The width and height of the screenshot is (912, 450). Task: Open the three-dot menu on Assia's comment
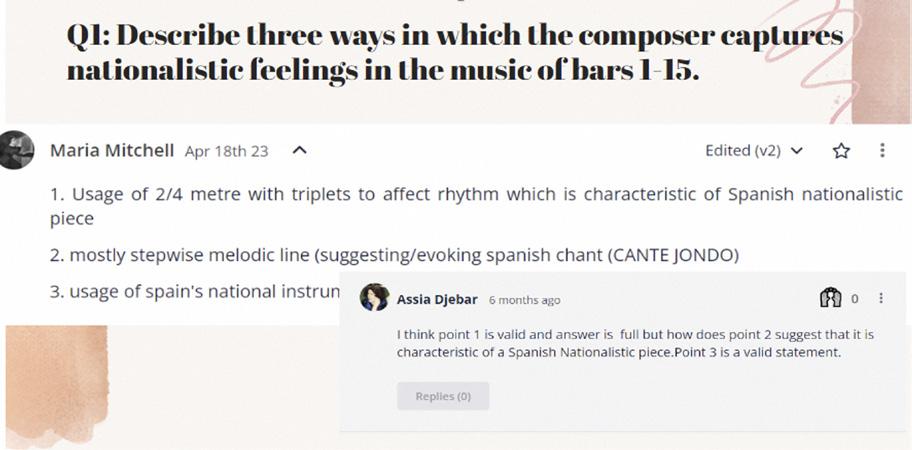pos(881,298)
